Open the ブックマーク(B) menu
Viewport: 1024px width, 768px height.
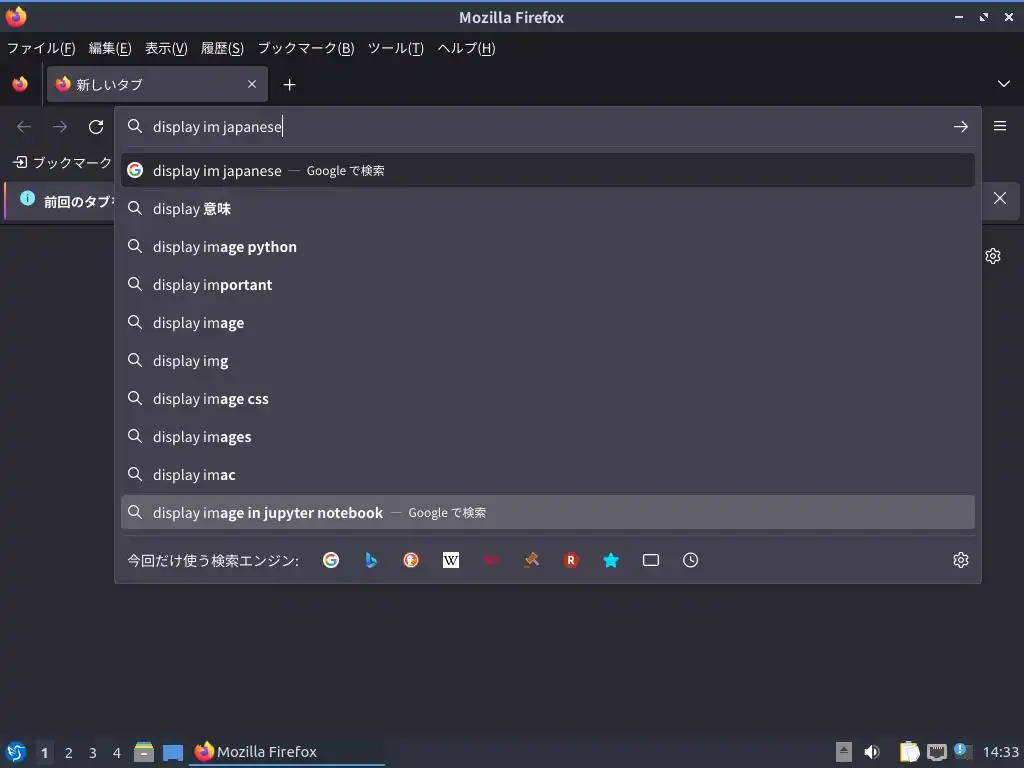[x=306, y=48]
